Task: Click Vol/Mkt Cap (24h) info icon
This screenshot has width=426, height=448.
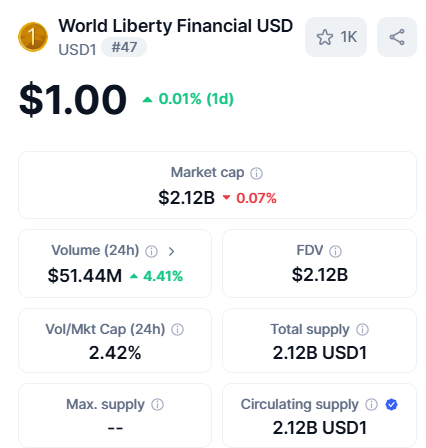Action: [x=177, y=330]
